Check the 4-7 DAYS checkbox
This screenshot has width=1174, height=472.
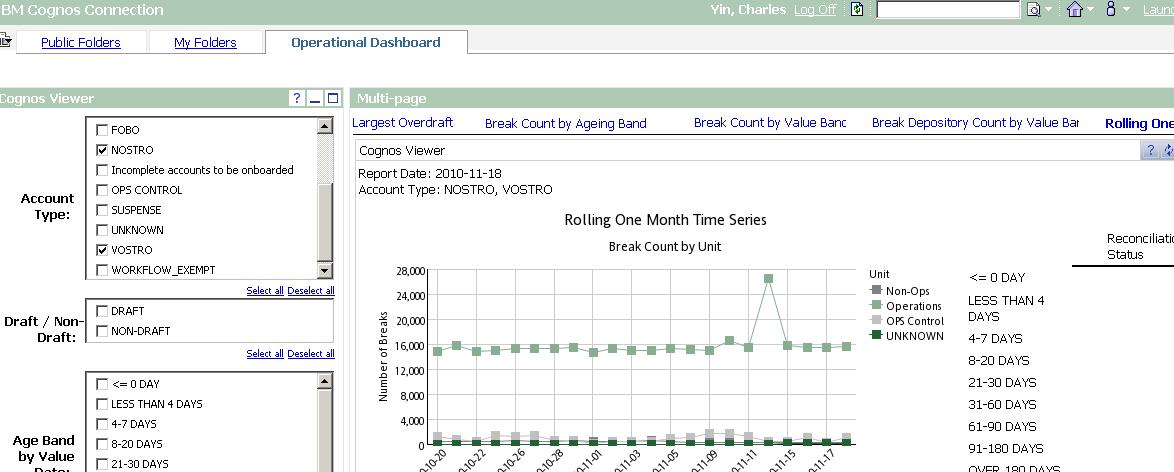coord(103,424)
